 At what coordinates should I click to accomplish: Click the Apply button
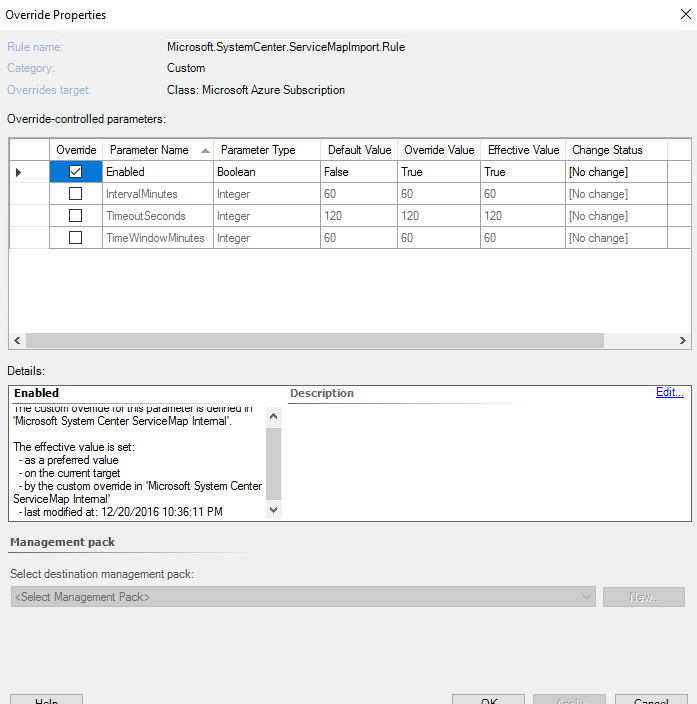point(569,700)
